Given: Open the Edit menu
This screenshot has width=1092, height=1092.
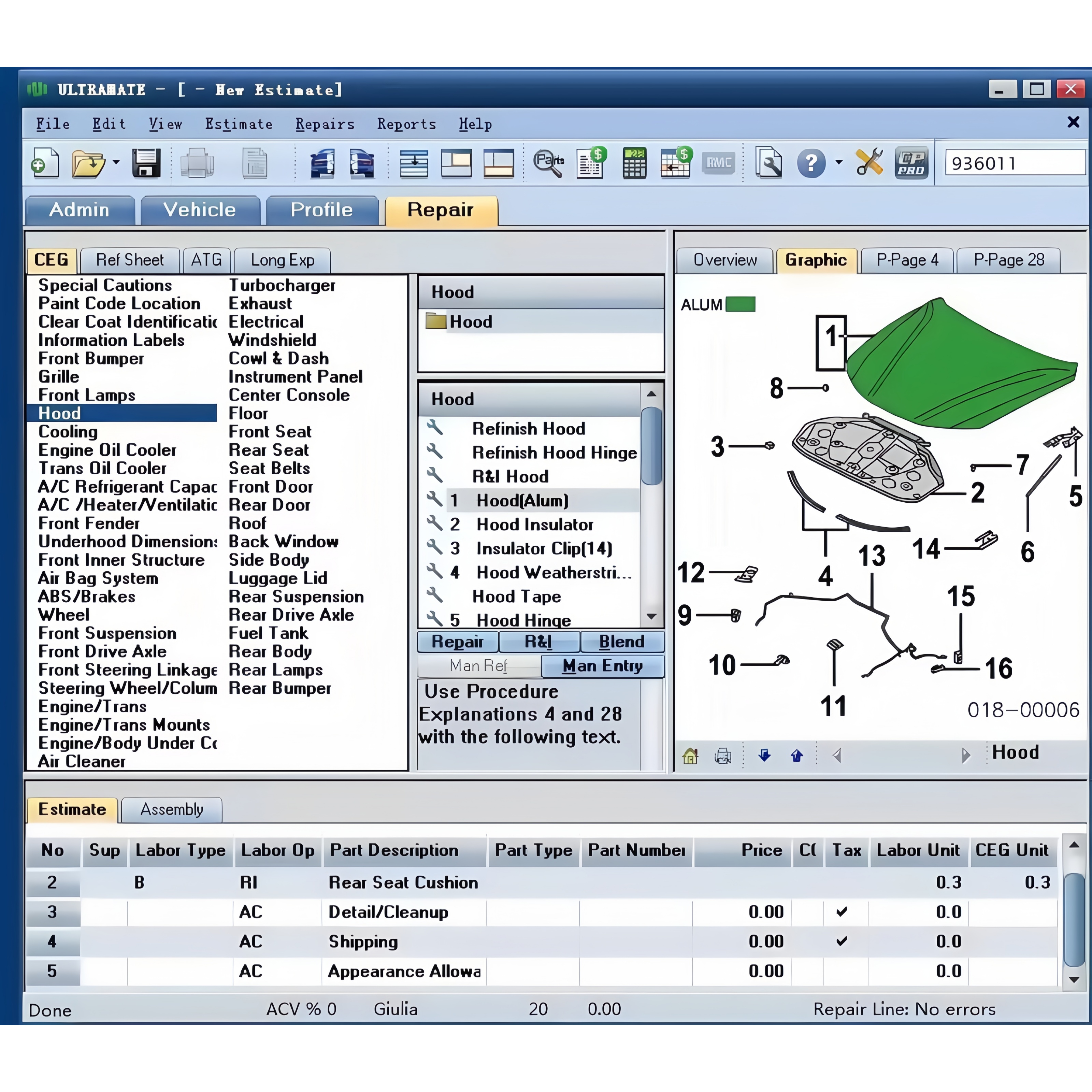Looking at the screenshot, I should click(x=109, y=124).
